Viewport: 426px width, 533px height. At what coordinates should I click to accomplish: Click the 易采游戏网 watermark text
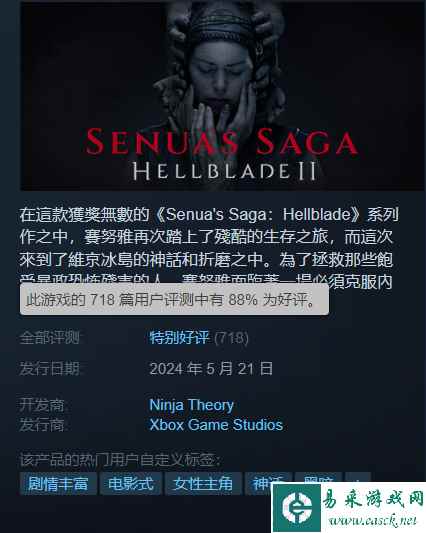coord(373,500)
